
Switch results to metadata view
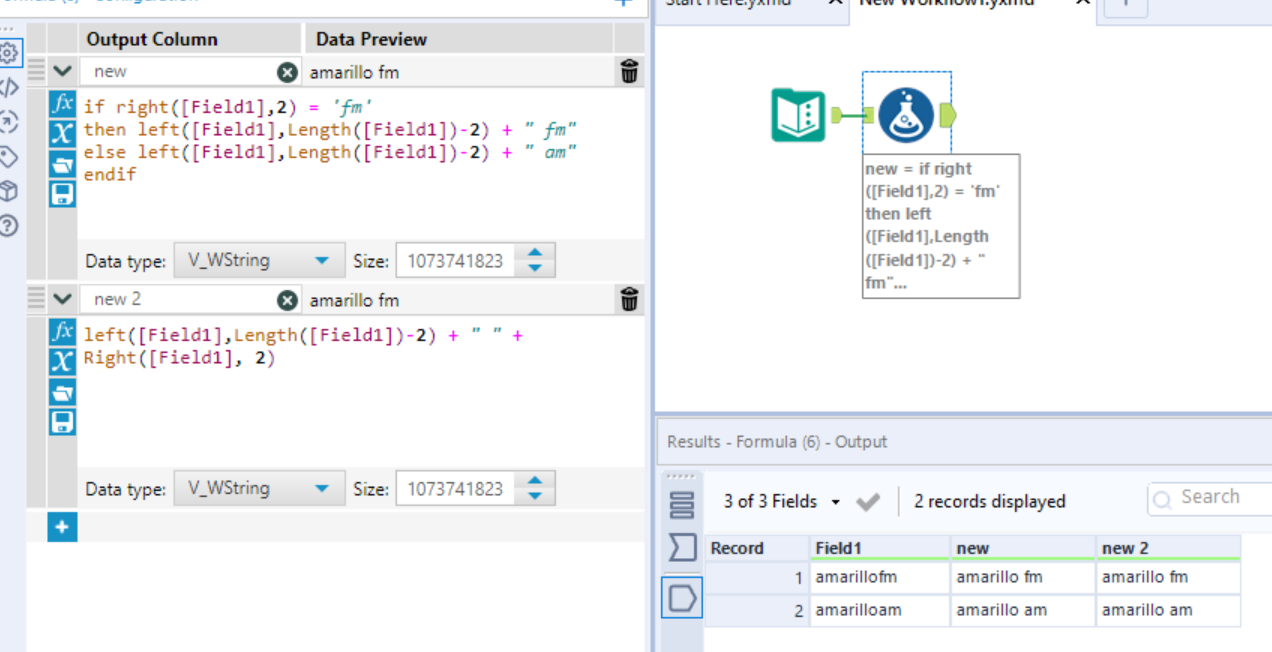click(682, 545)
